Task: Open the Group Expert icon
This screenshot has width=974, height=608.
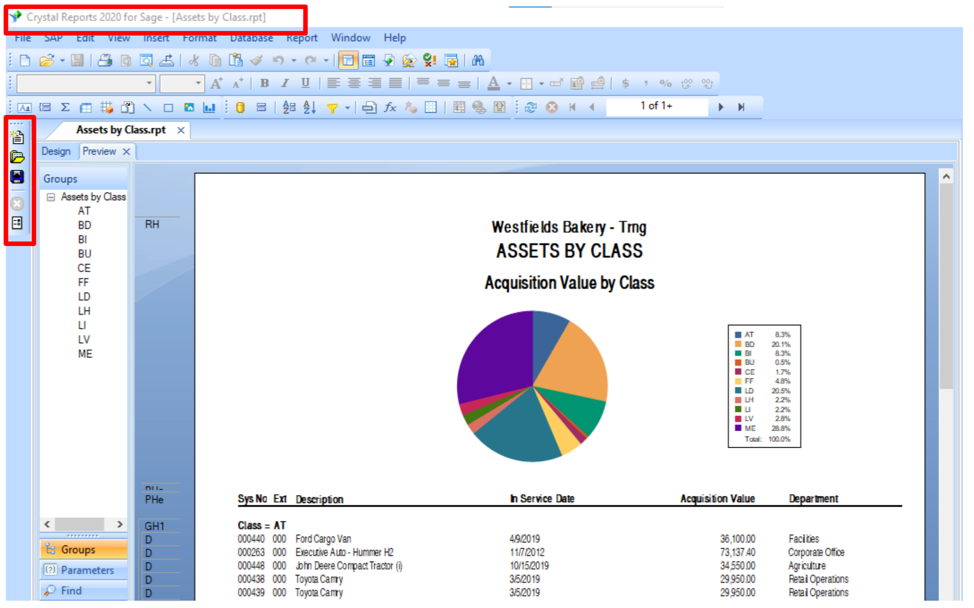Action: (289, 107)
